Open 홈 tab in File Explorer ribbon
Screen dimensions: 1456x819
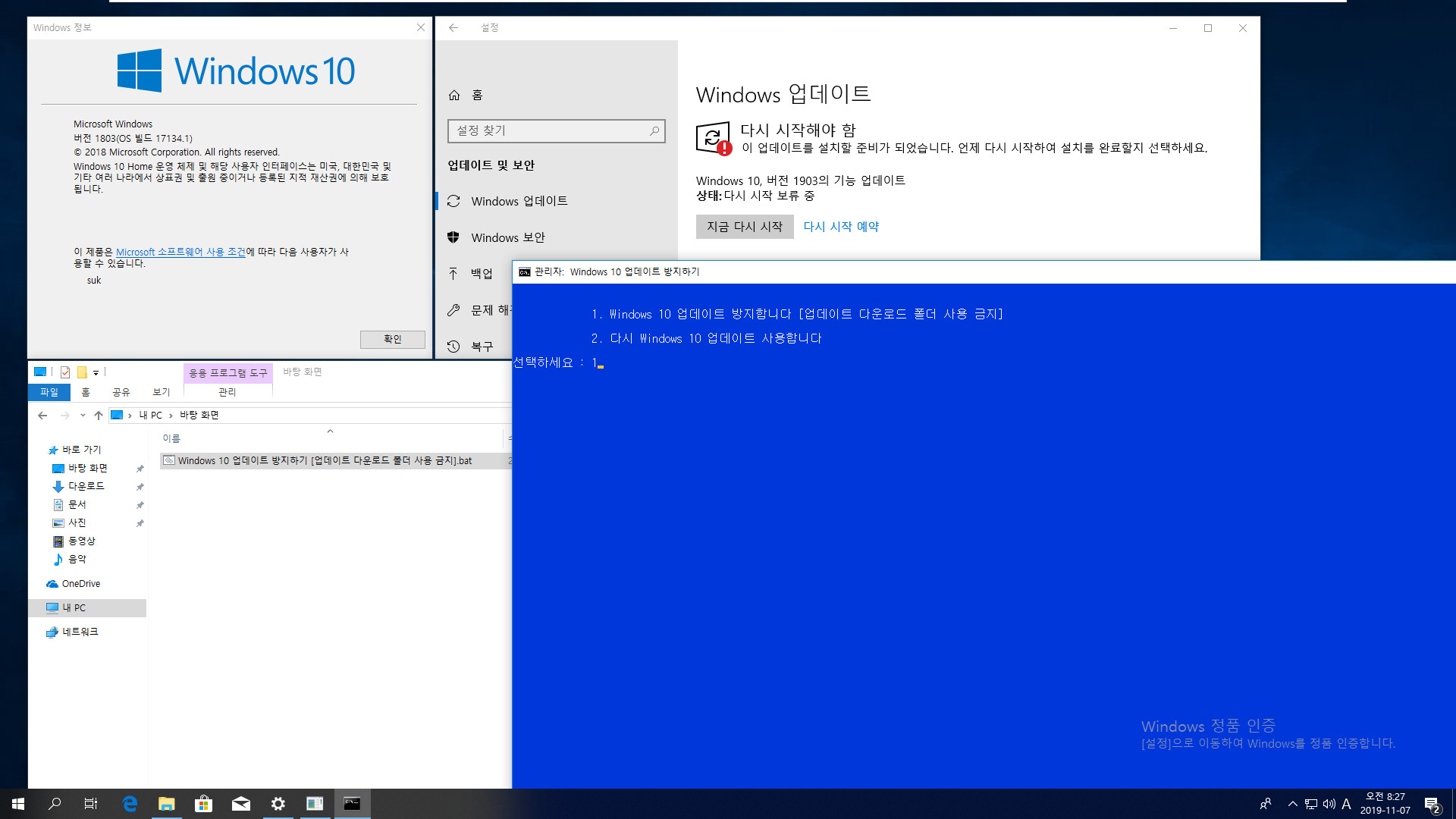[86, 392]
